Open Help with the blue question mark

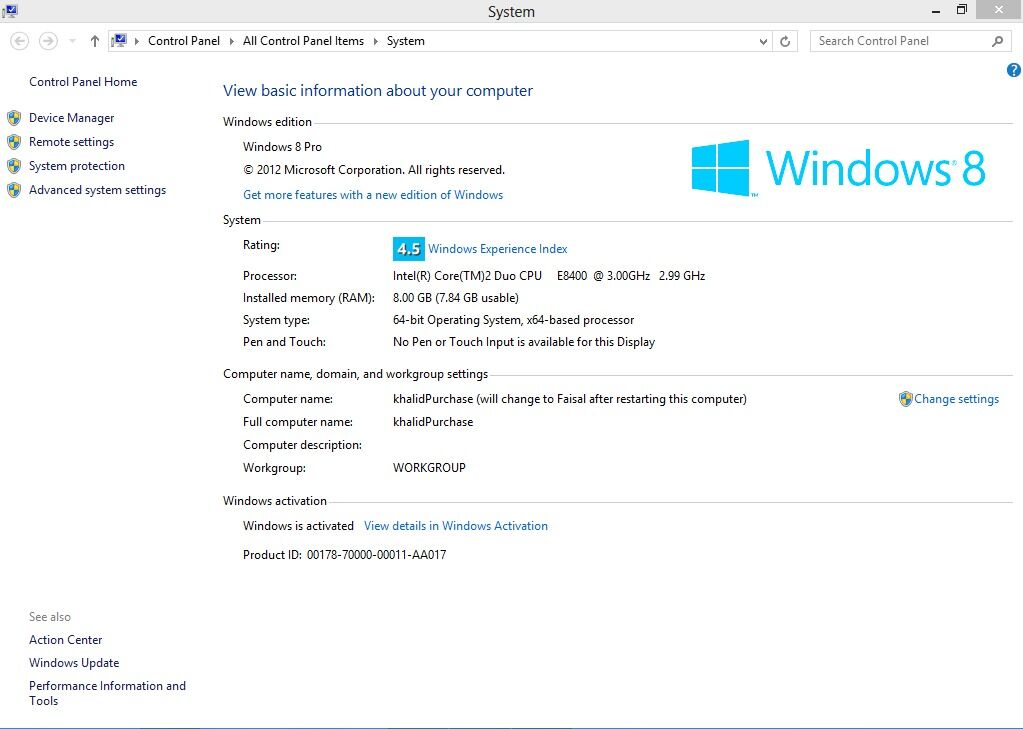tap(1014, 70)
